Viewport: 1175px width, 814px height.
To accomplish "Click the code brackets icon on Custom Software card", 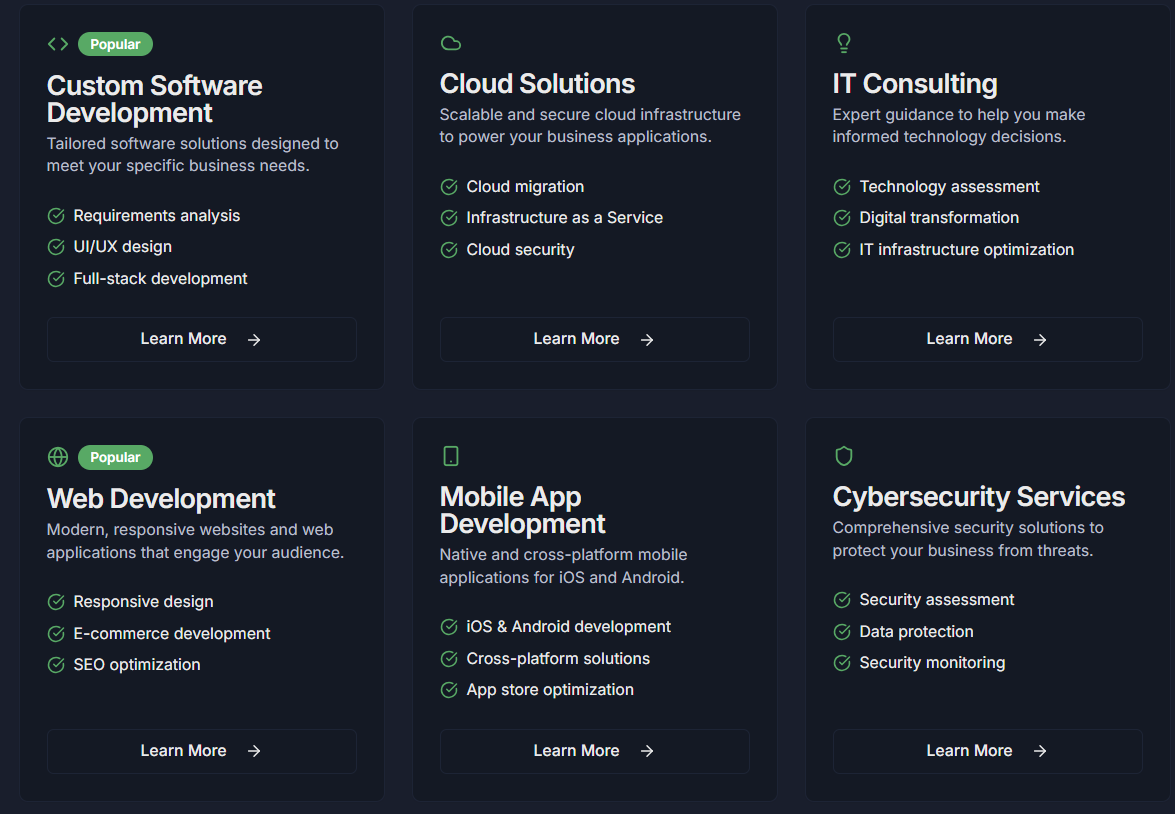I will pos(58,44).
